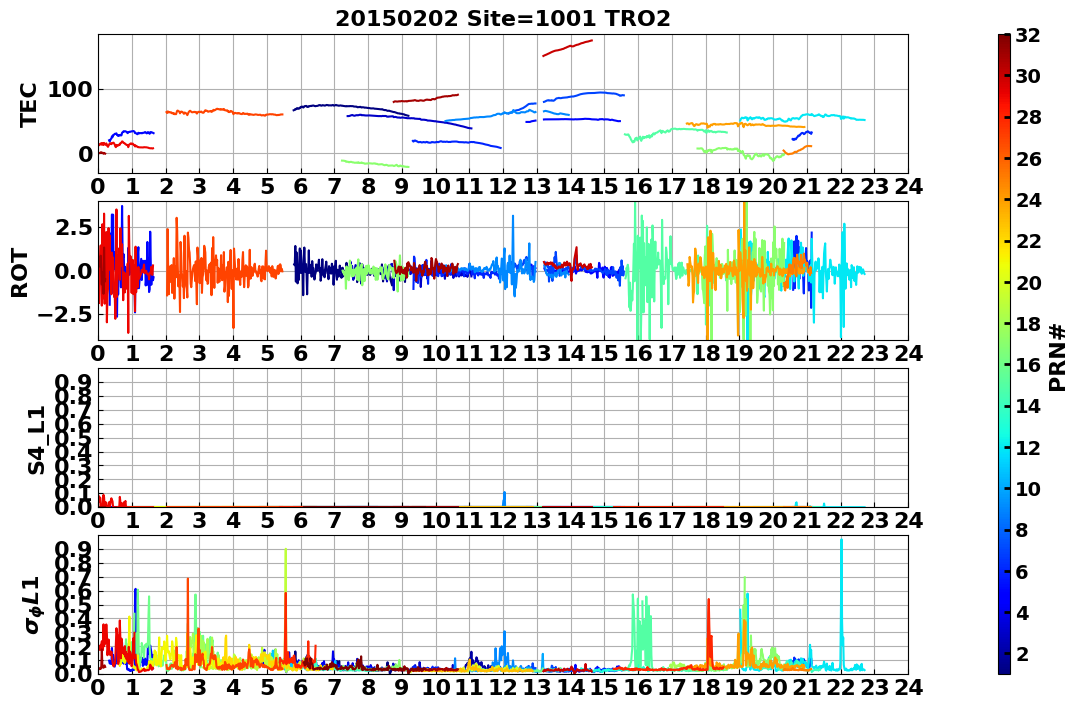Viewport: 1077px width, 709px height.
Task: Click the blue S4_L1 spike at hour 12
Action: (x=504, y=499)
